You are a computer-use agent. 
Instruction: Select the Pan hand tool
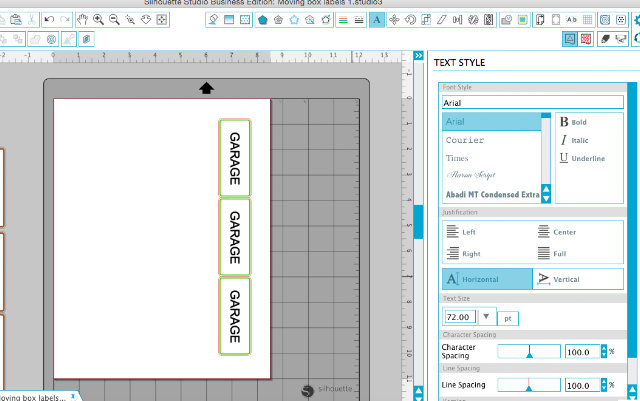click(82, 20)
